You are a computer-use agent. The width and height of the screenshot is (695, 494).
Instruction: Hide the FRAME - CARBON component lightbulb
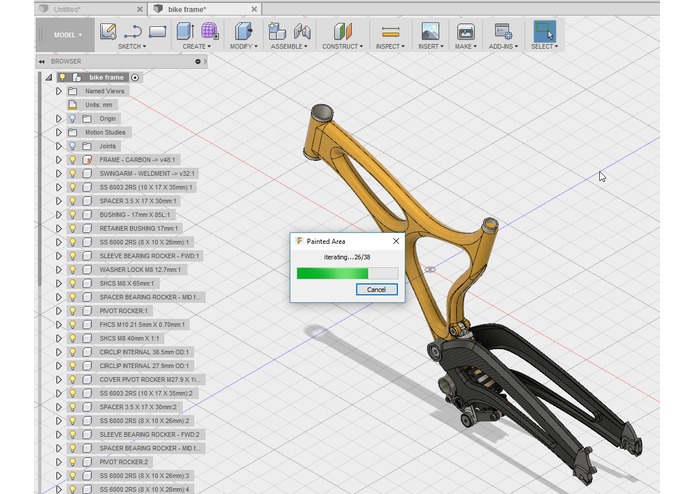coord(73,159)
